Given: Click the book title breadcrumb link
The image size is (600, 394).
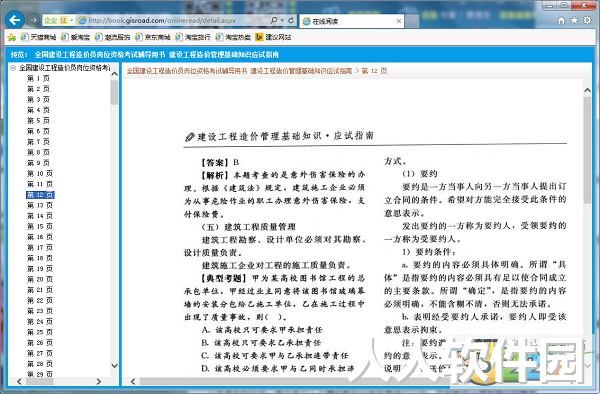Looking at the screenshot, I should (239, 71).
